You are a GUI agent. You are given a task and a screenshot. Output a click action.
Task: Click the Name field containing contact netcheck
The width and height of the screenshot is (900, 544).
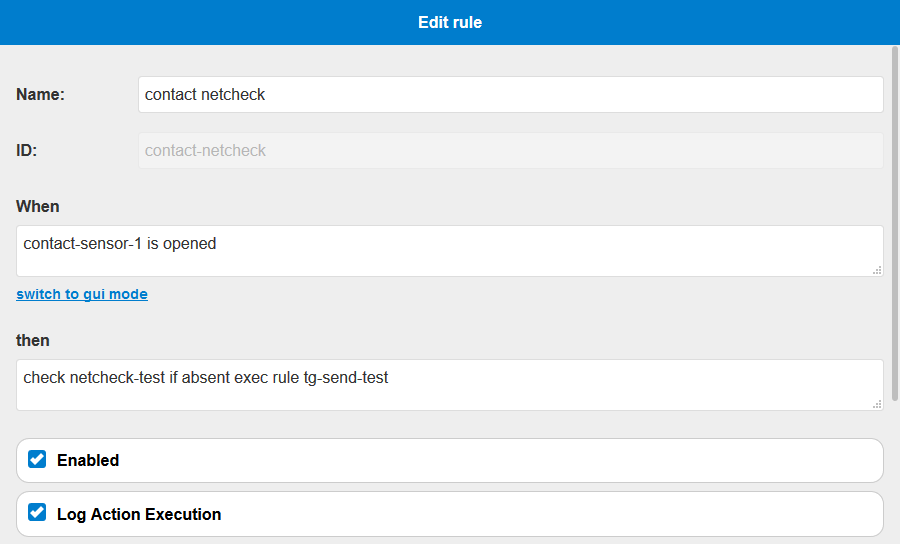tap(510, 95)
